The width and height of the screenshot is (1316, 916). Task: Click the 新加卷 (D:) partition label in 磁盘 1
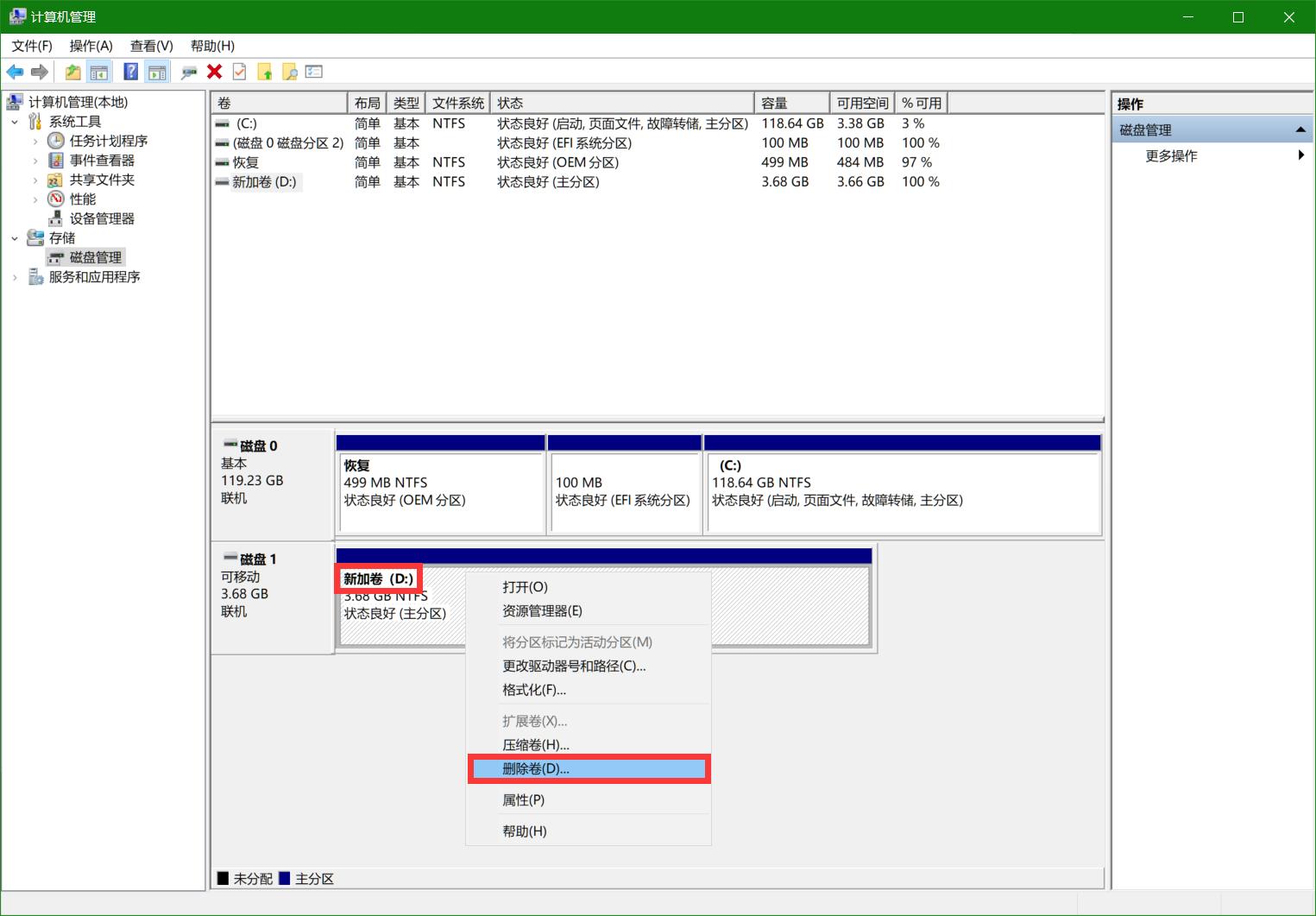pos(379,579)
